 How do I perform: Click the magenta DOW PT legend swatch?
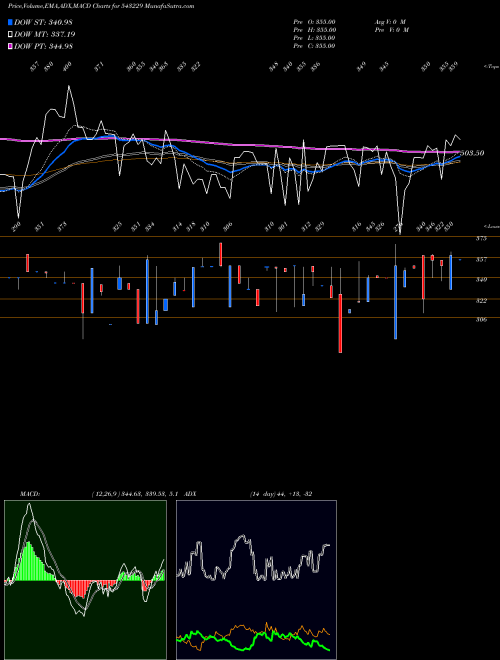(x=11, y=46)
